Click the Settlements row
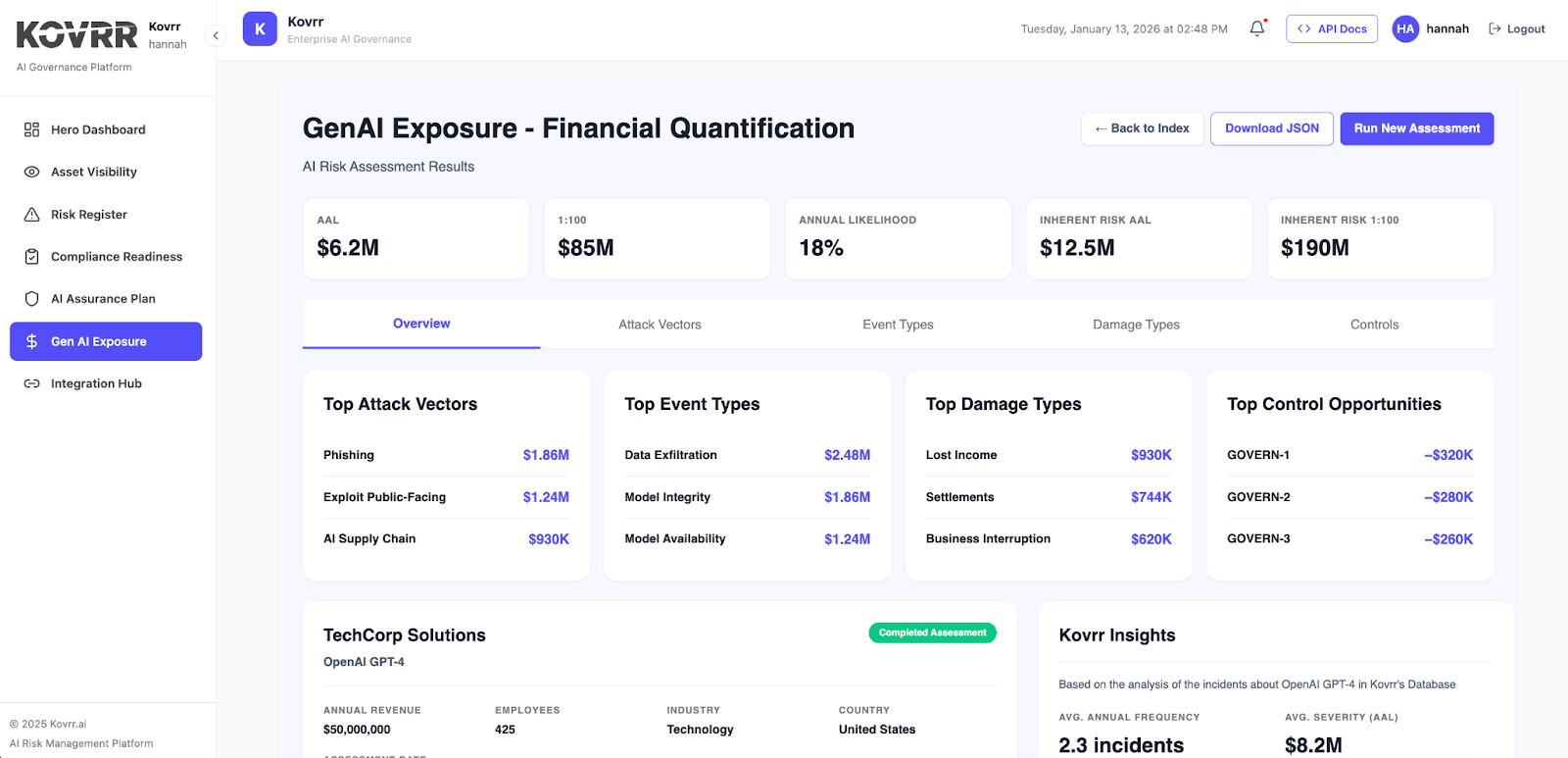 tap(1049, 497)
